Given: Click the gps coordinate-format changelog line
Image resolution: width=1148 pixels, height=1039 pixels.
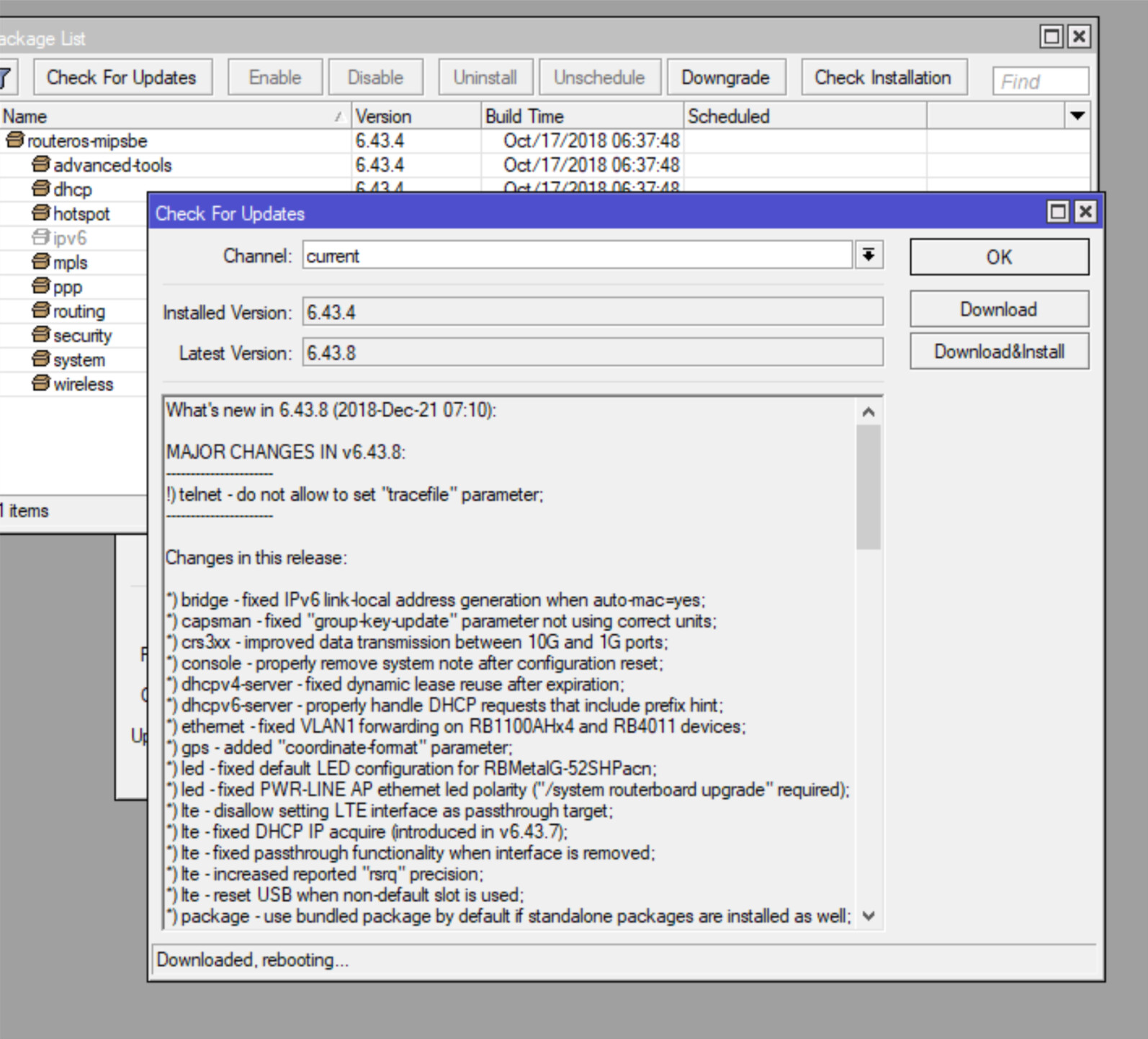Looking at the screenshot, I should pos(339,747).
